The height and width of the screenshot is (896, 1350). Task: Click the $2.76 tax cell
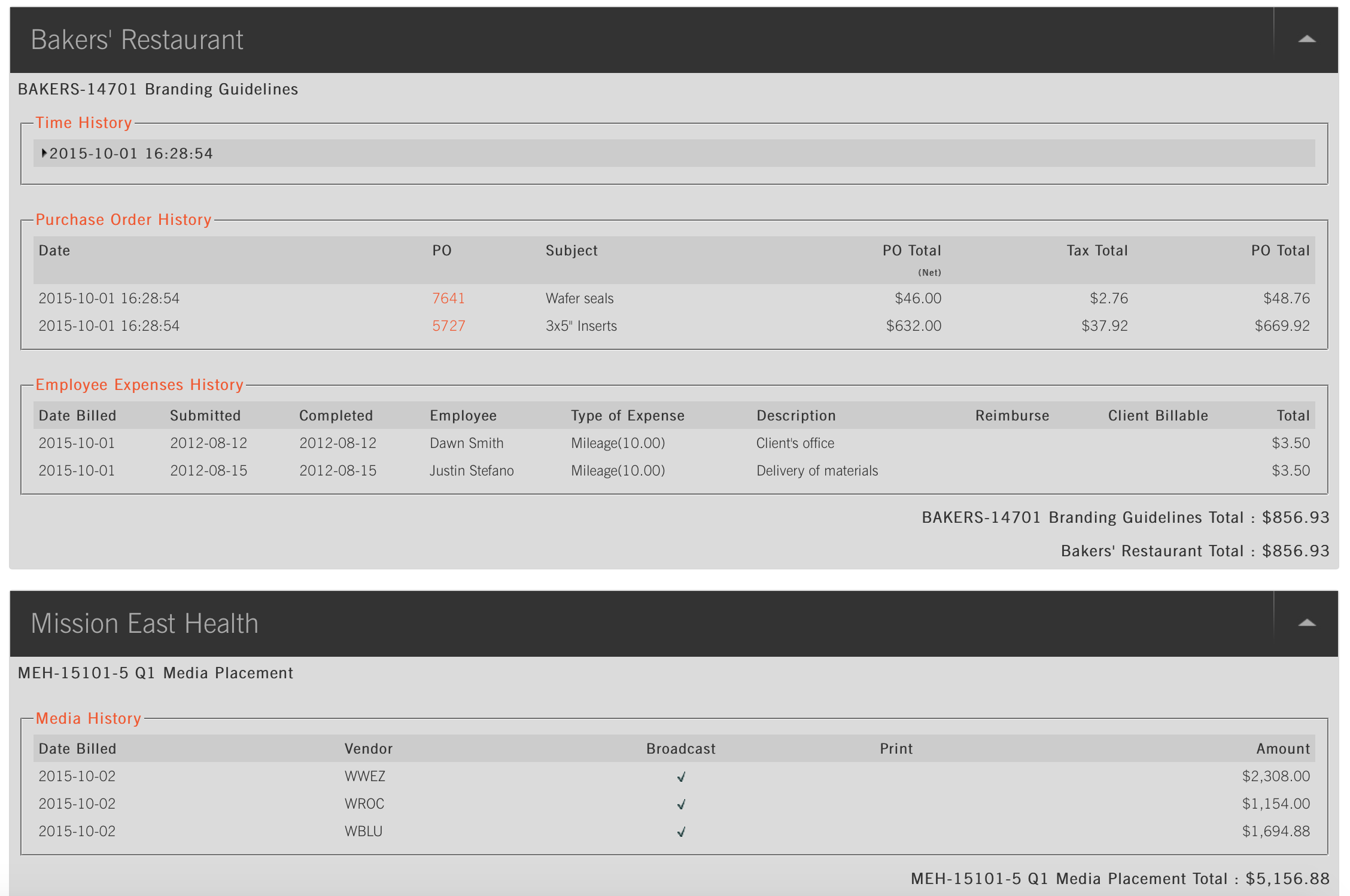[x=1109, y=298]
